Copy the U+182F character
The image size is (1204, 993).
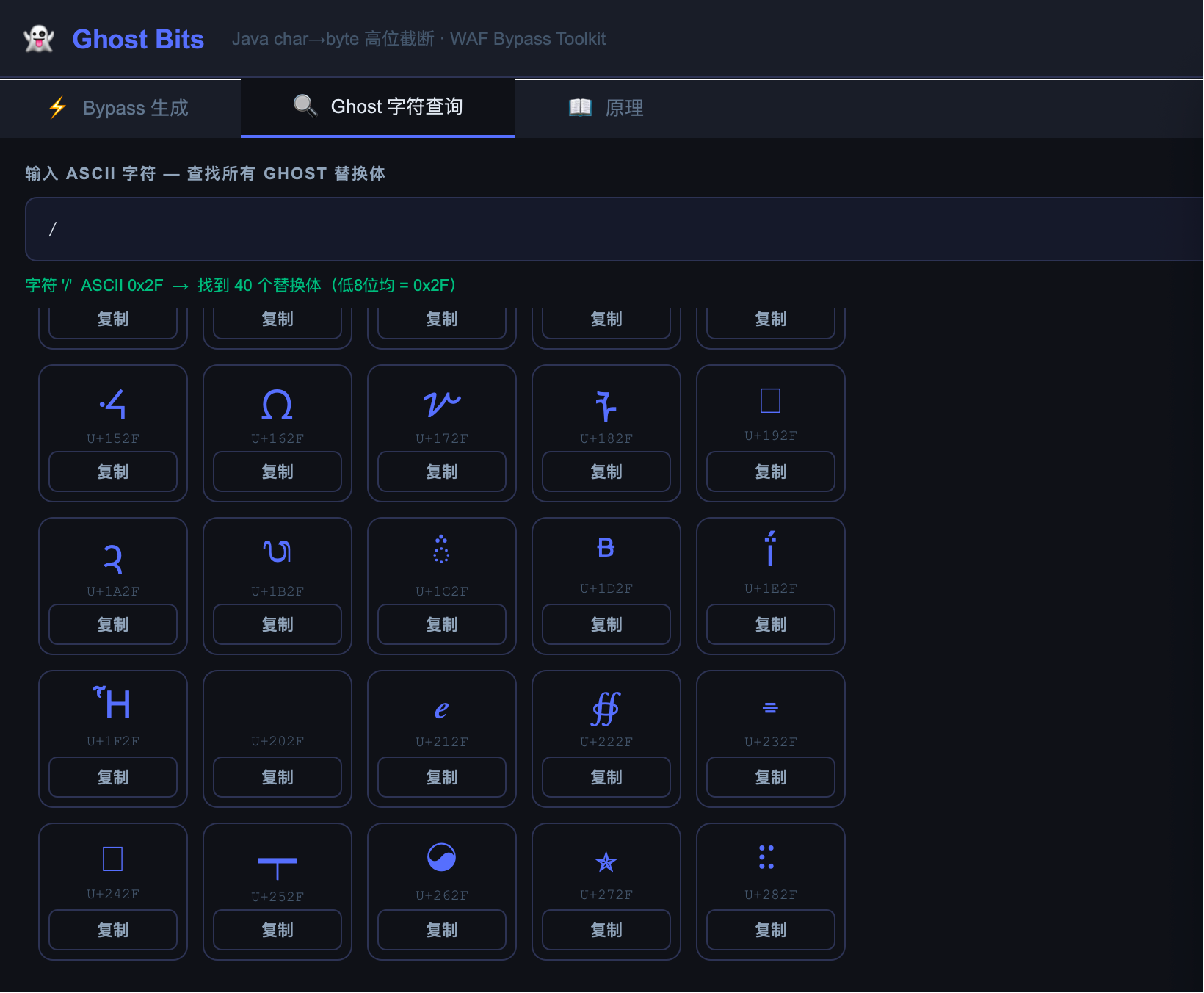click(606, 472)
